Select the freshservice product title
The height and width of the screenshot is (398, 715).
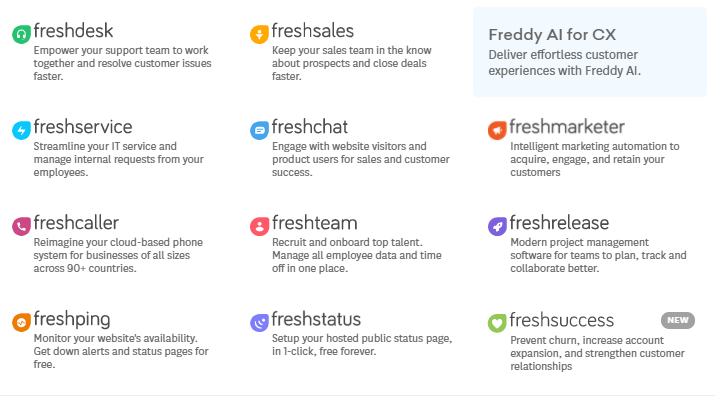(x=83, y=127)
